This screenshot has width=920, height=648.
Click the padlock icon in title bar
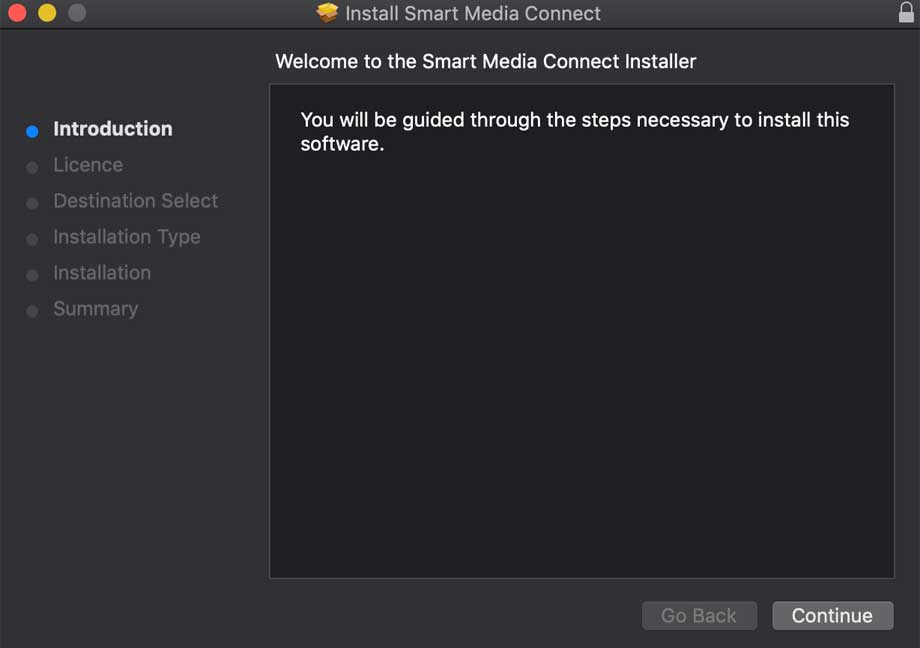(x=906, y=12)
